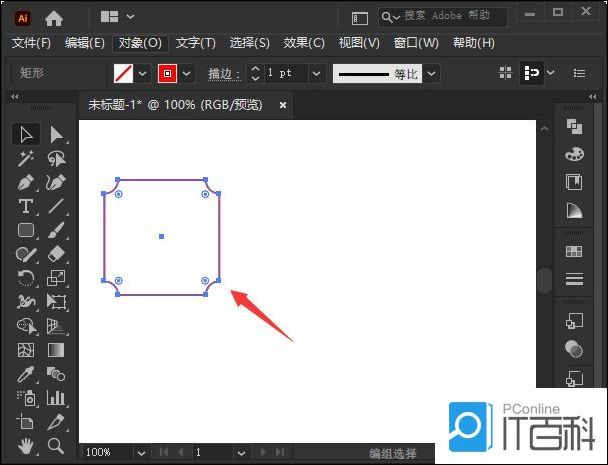This screenshot has height=465, width=608.
Task: Select the Rectangle tool
Action: point(26,230)
